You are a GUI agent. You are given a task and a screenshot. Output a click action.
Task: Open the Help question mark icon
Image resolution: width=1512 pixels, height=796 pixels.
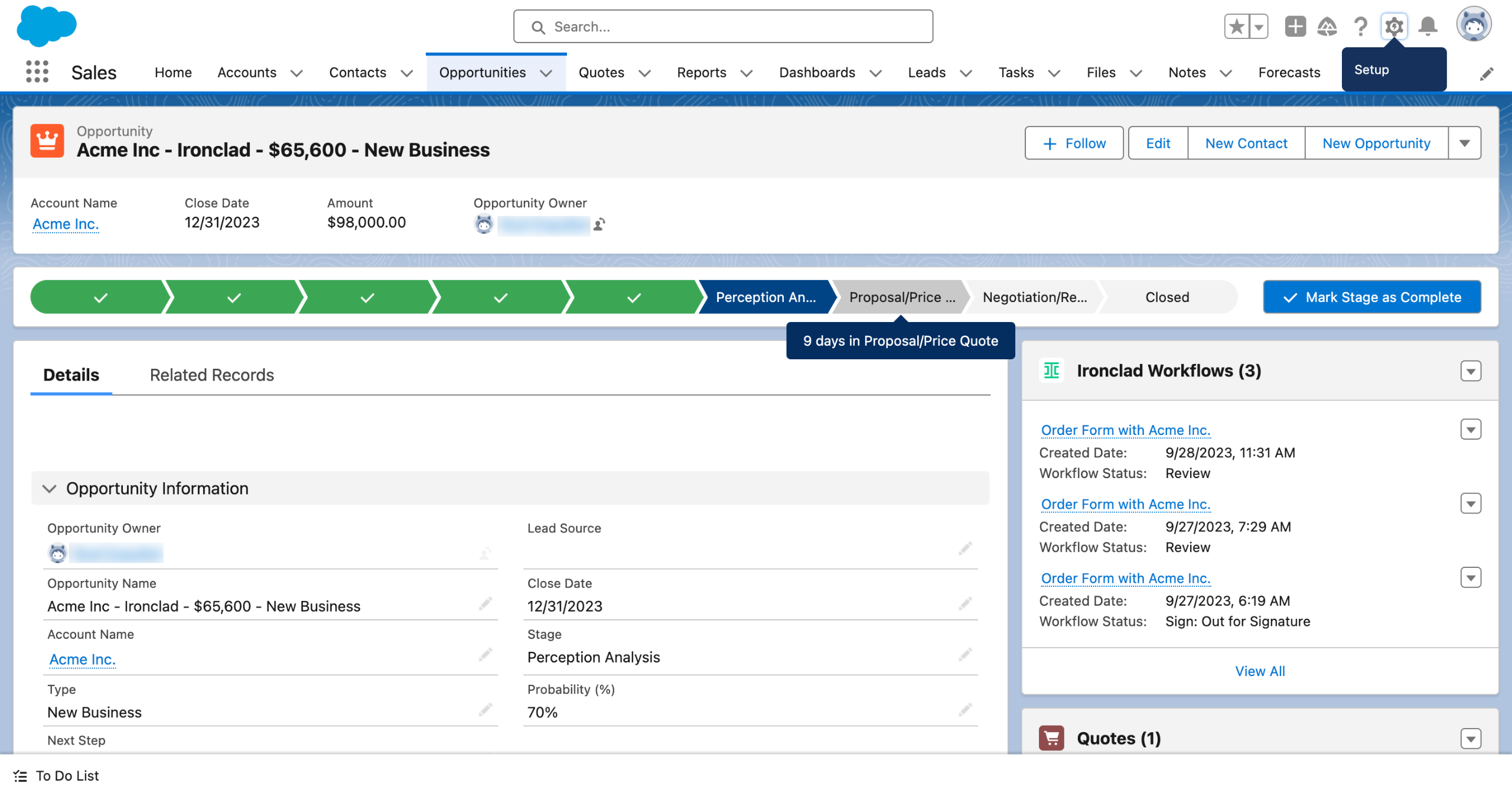tap(1360, 27)
